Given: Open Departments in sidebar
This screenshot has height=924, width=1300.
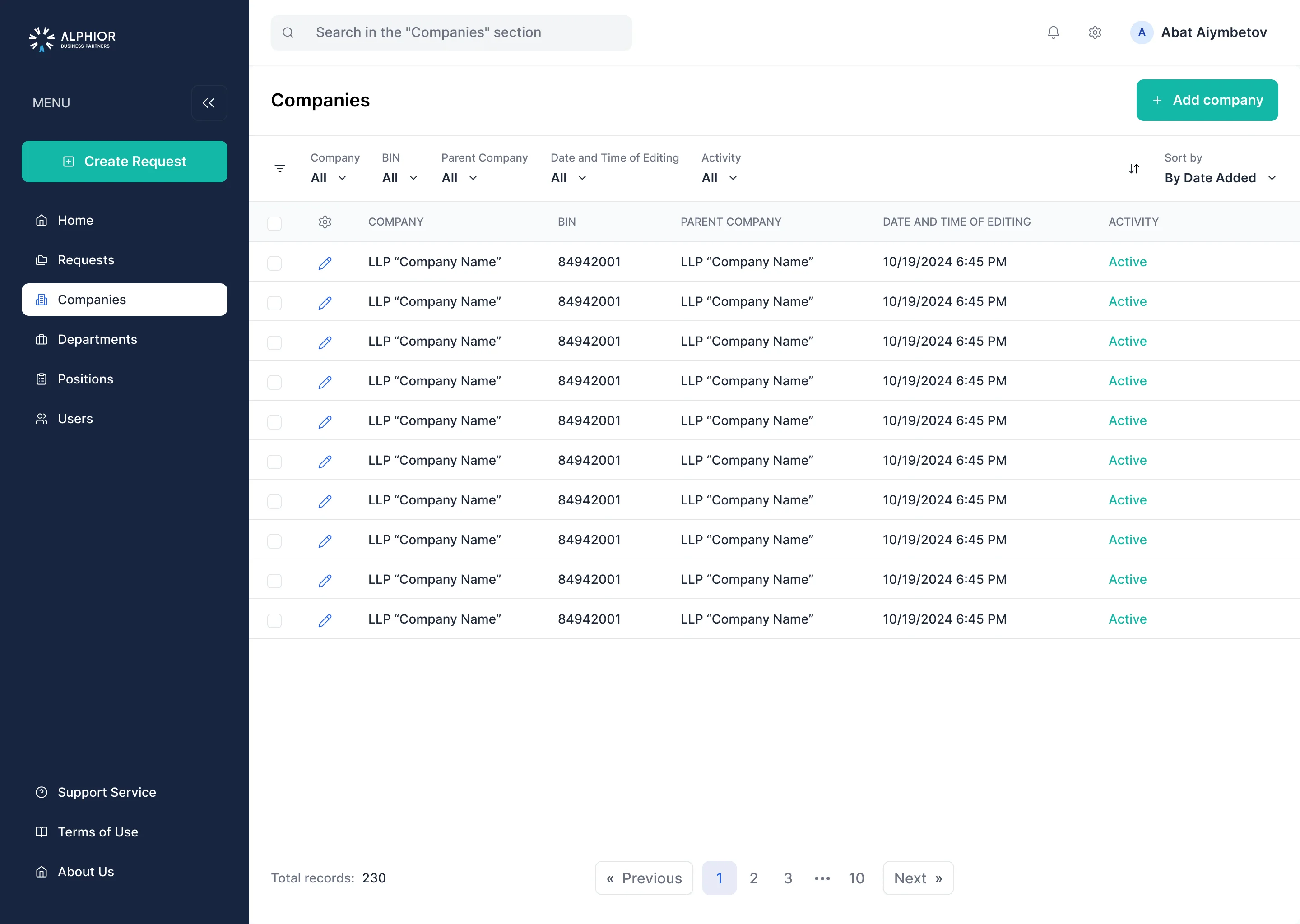Looking at the screenshot, I should click(x=124, y=339).
